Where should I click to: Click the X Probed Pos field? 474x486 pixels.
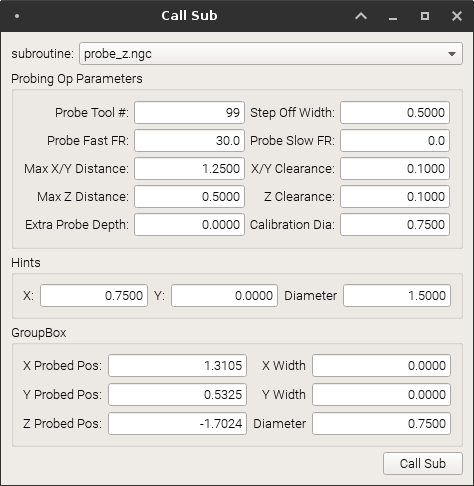coord(177,365)
